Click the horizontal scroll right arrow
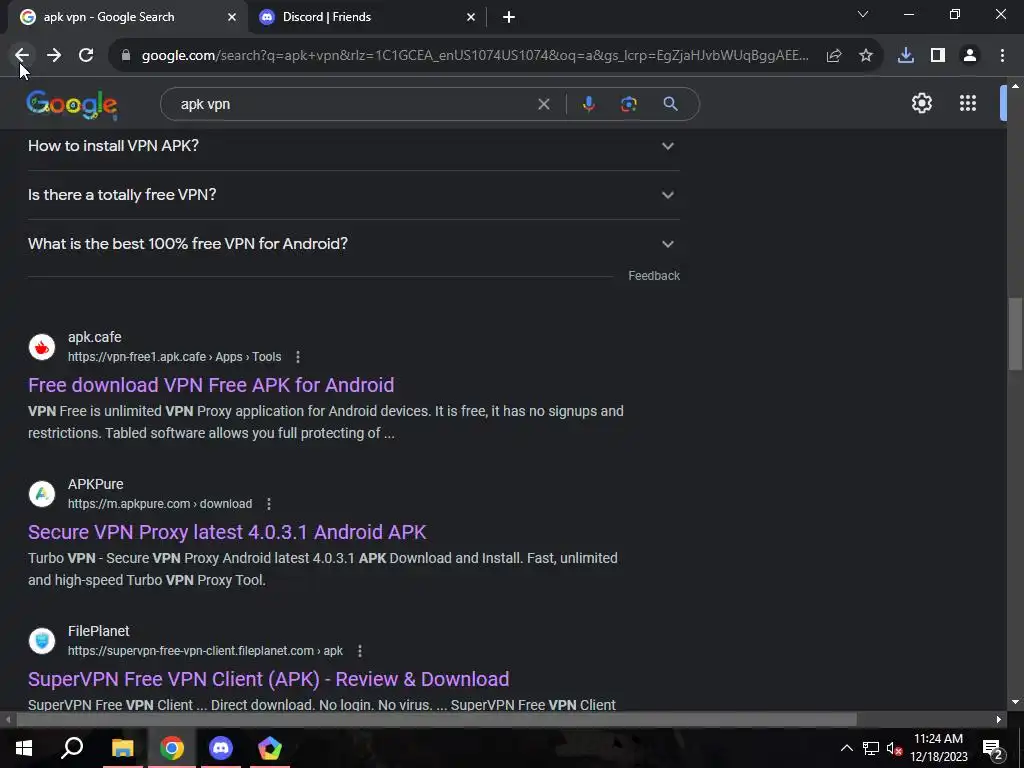The width and height of the screenshot is (1024, 768). 999,719
